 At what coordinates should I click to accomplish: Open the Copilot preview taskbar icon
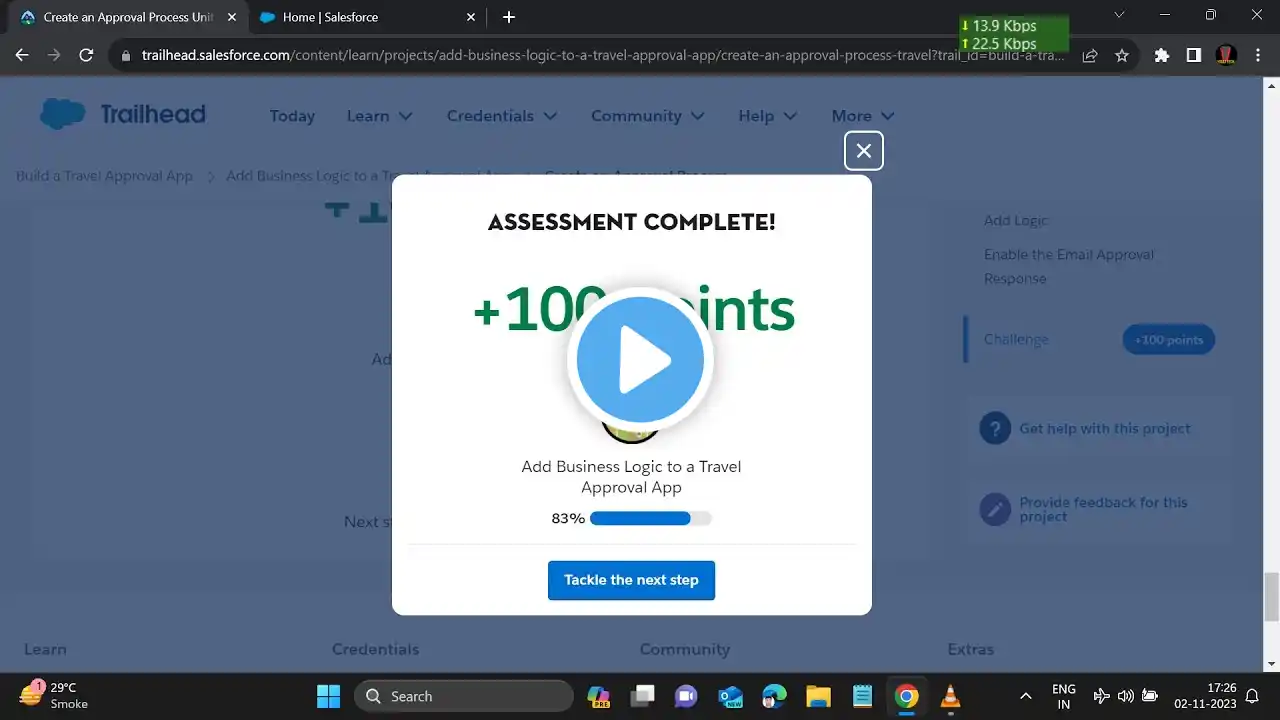tap(599, 696)
